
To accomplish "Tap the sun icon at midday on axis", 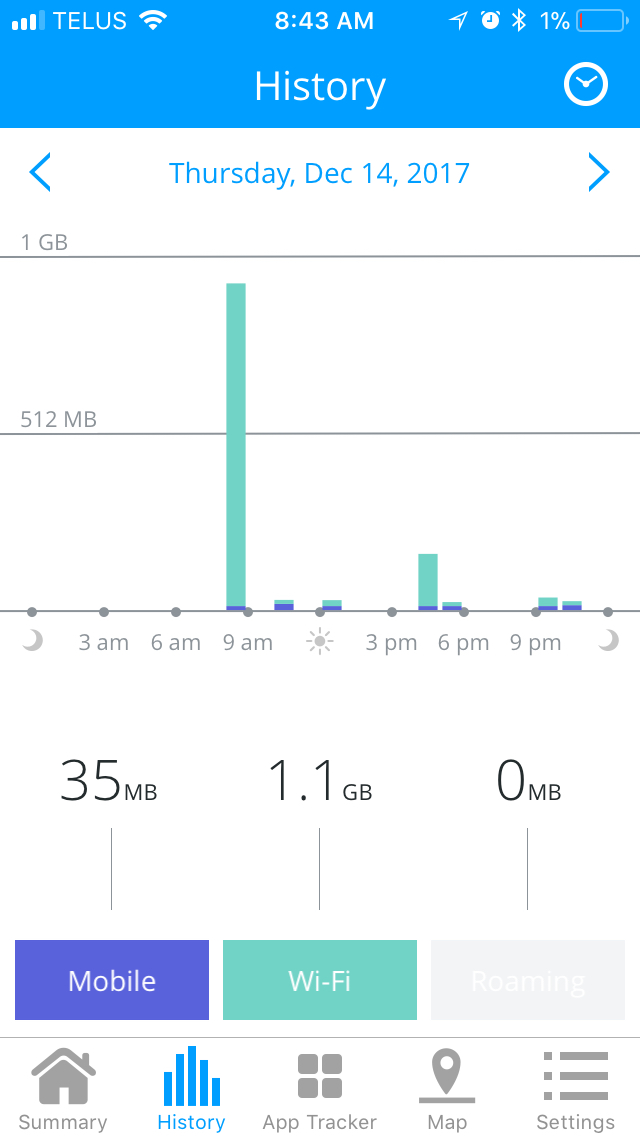I will click(320, 642).
